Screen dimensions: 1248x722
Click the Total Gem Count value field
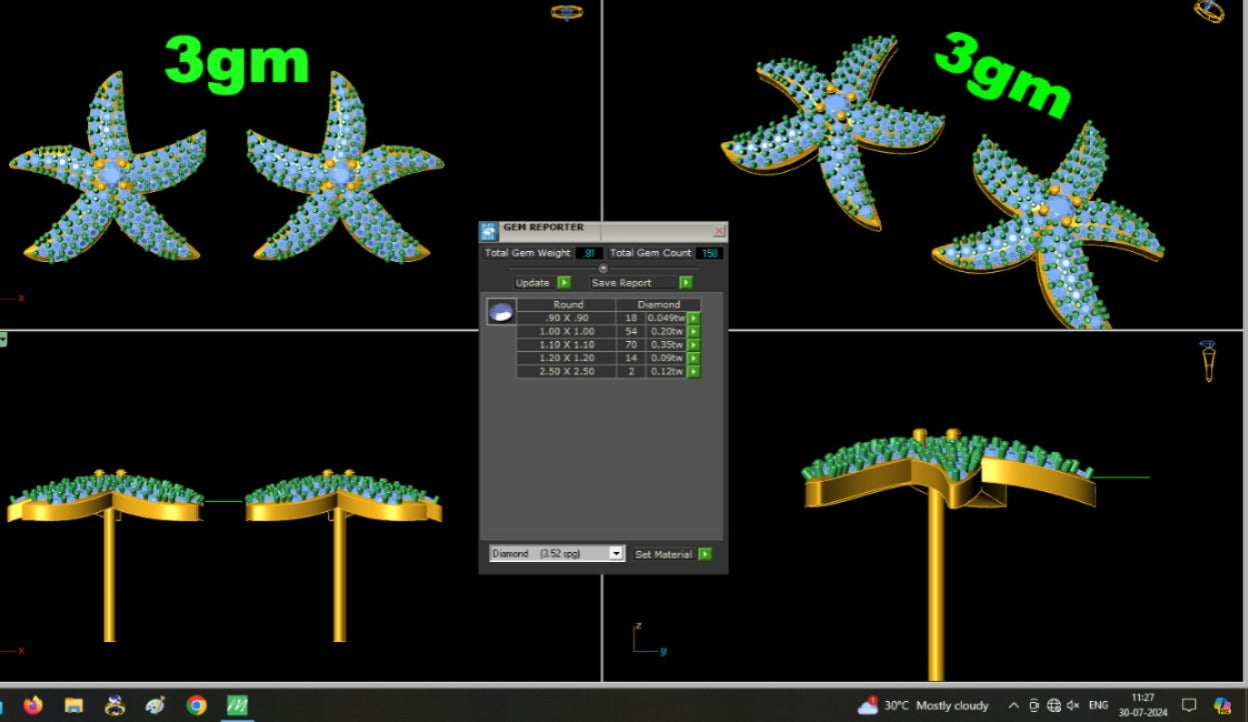click(x=709, y=253)
